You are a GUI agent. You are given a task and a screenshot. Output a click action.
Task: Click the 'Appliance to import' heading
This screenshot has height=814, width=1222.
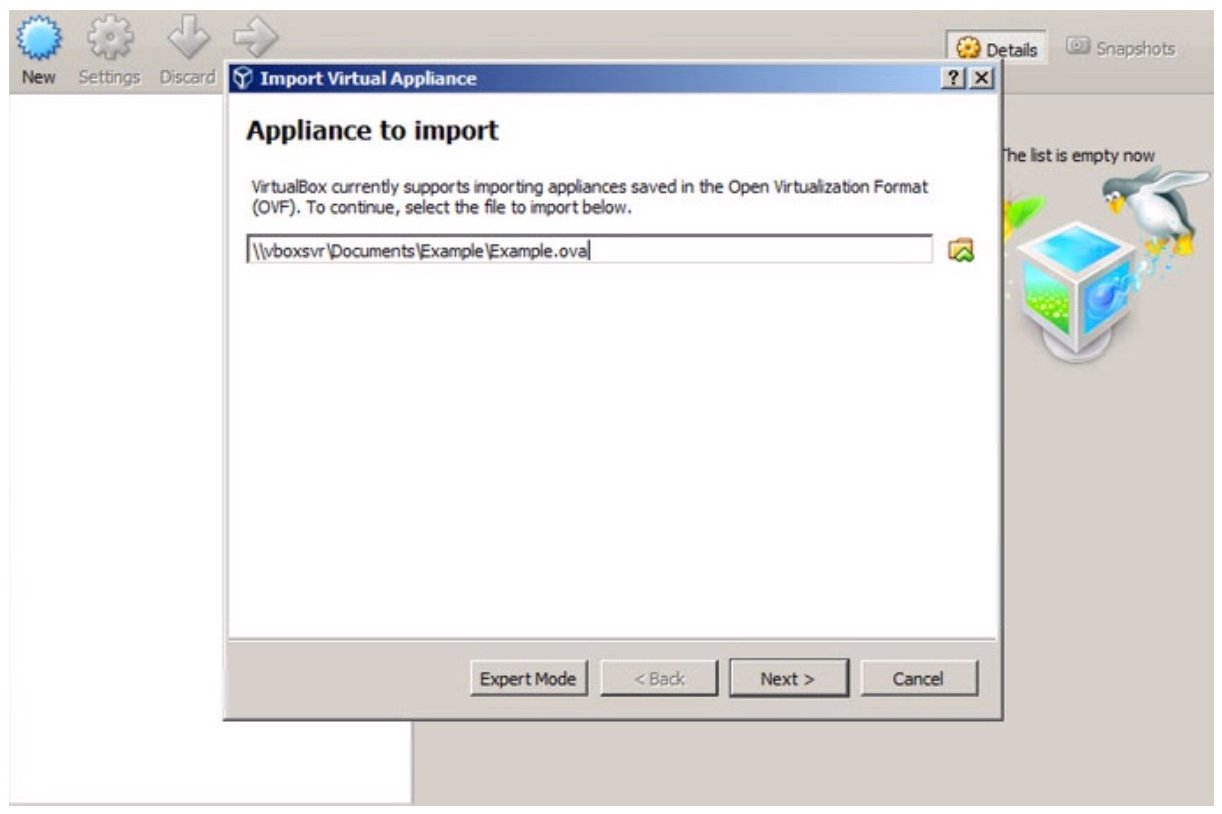(372, 131)
